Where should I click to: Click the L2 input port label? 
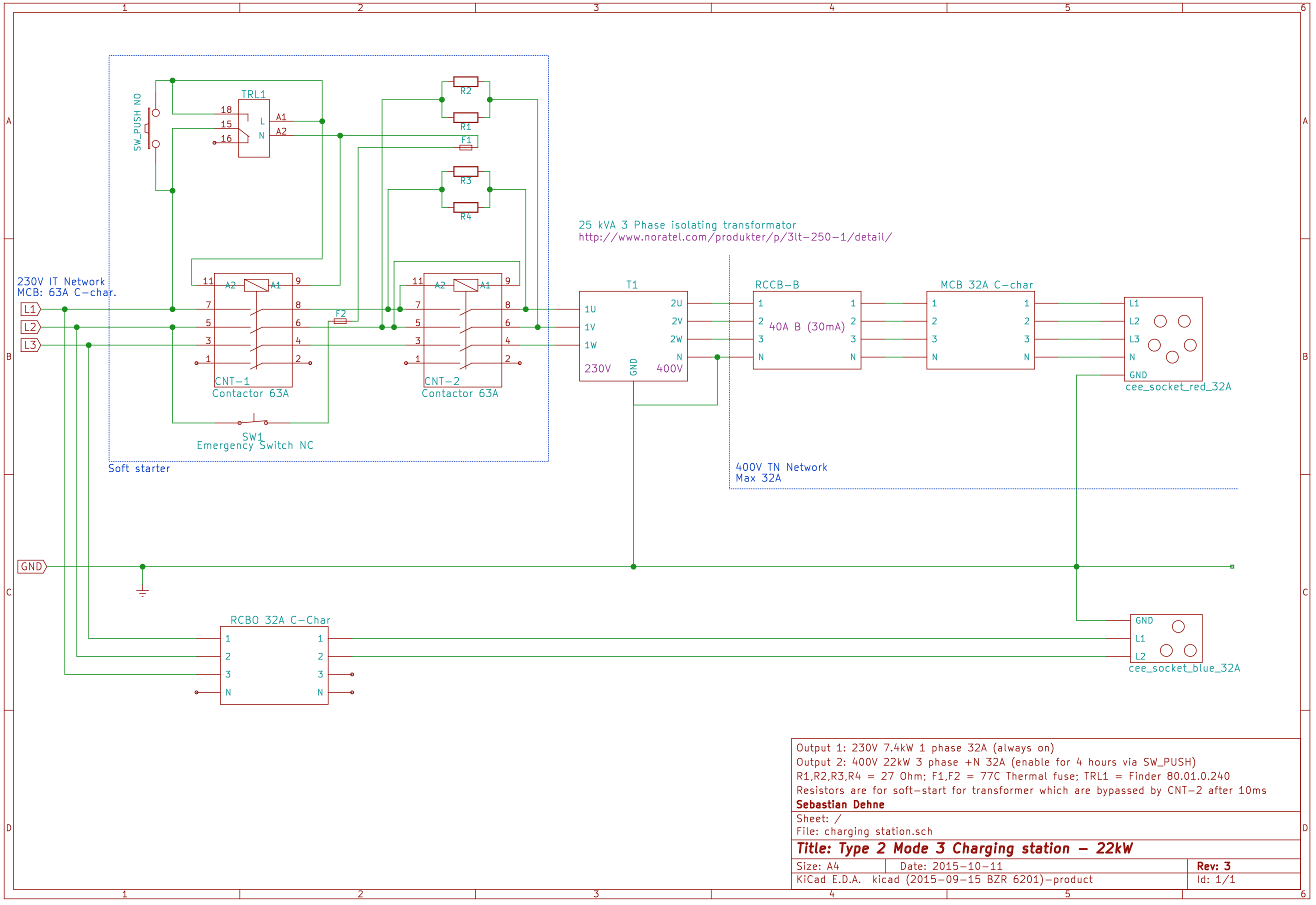(30, 327)
